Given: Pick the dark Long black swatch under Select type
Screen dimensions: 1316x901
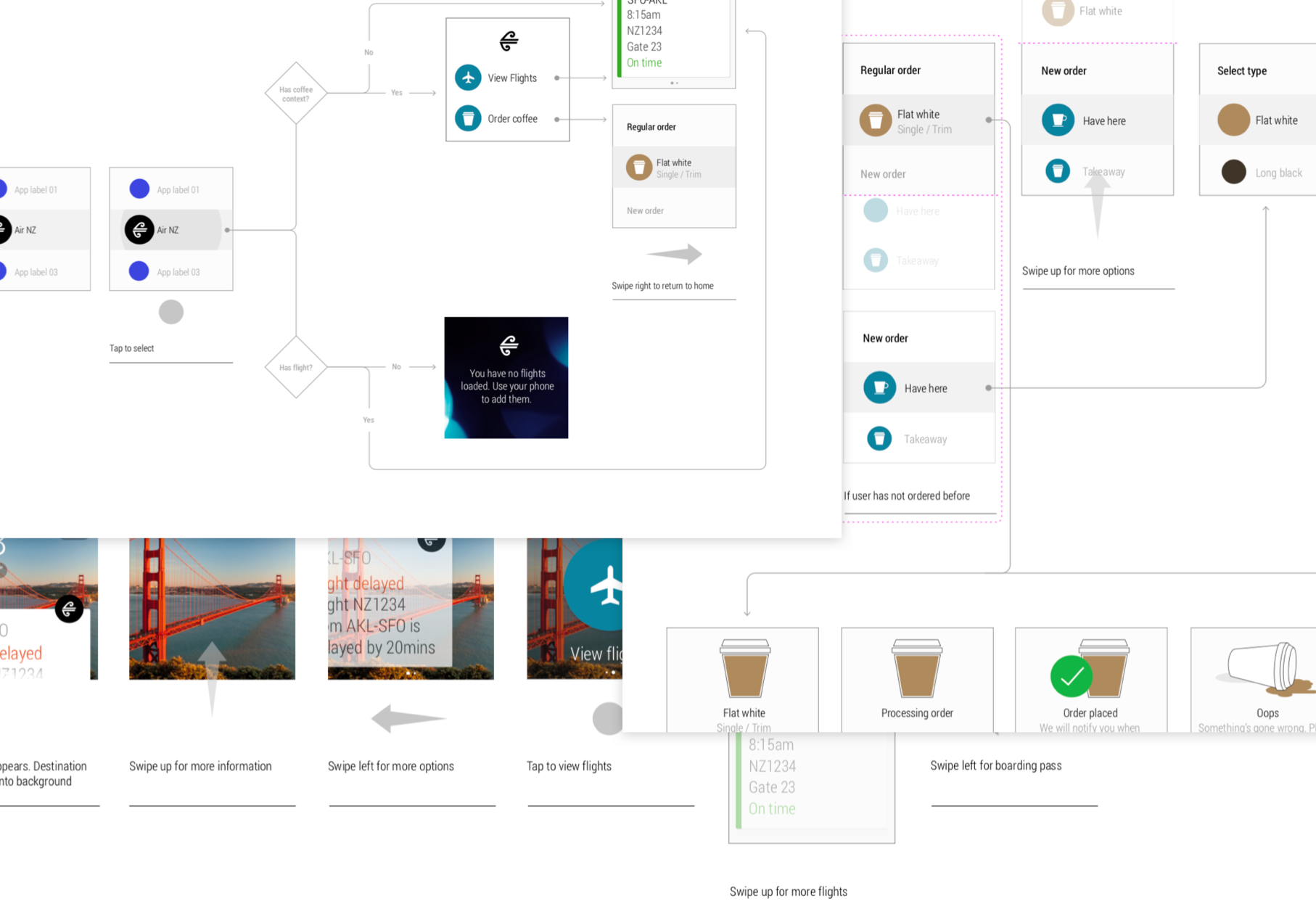Looking at the screenshot, I should (x=1234, y=172).
